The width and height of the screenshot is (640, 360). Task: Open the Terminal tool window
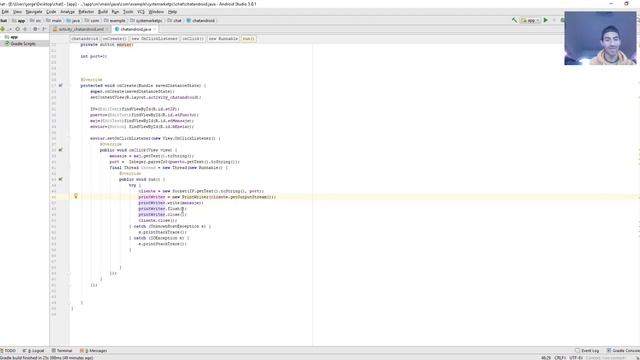pyautogui.click(x=62, y=351)
